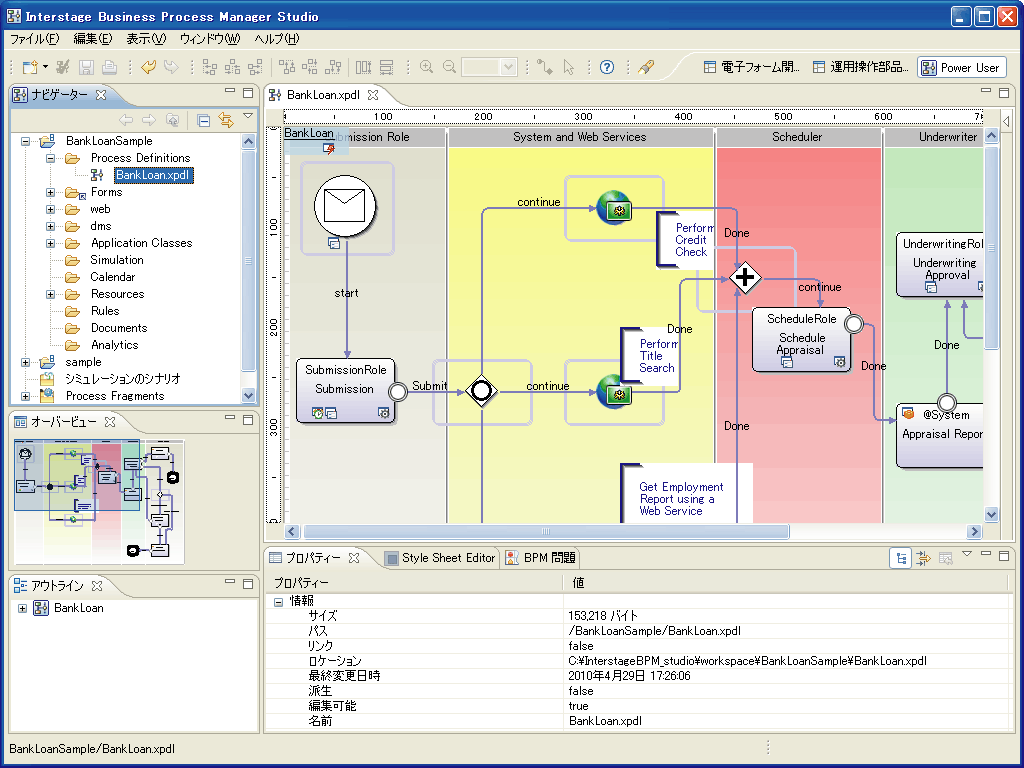Click the Zoom In magnifier icon
The image size is (1024, 768).
tap(426, 67)
